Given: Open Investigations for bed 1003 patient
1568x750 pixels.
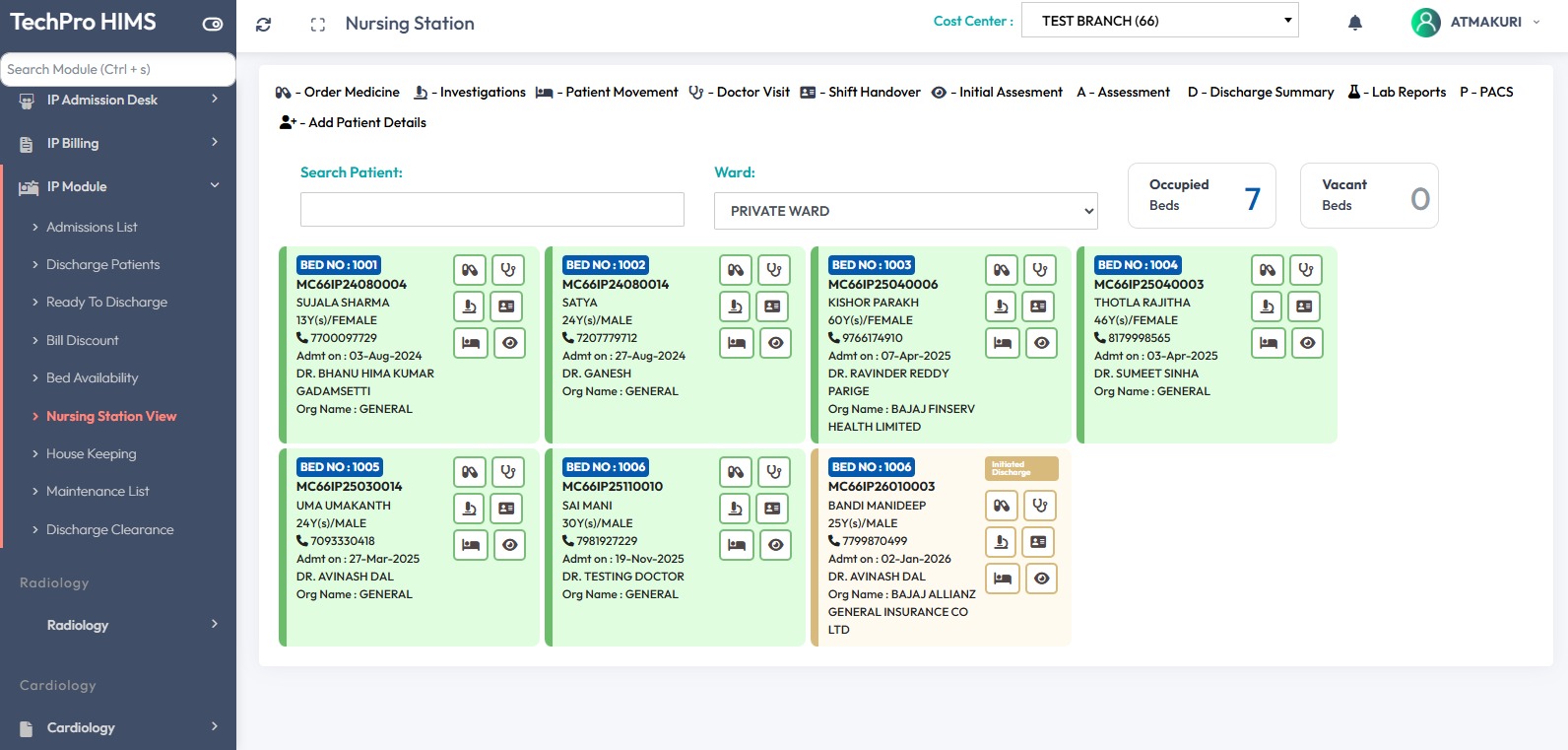Looking at the screenshot, I should click(1002, 307).
